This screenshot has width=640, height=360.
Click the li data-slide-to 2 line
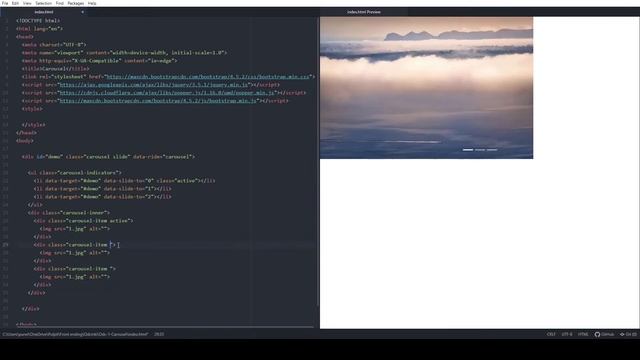(x=103, y=197)
